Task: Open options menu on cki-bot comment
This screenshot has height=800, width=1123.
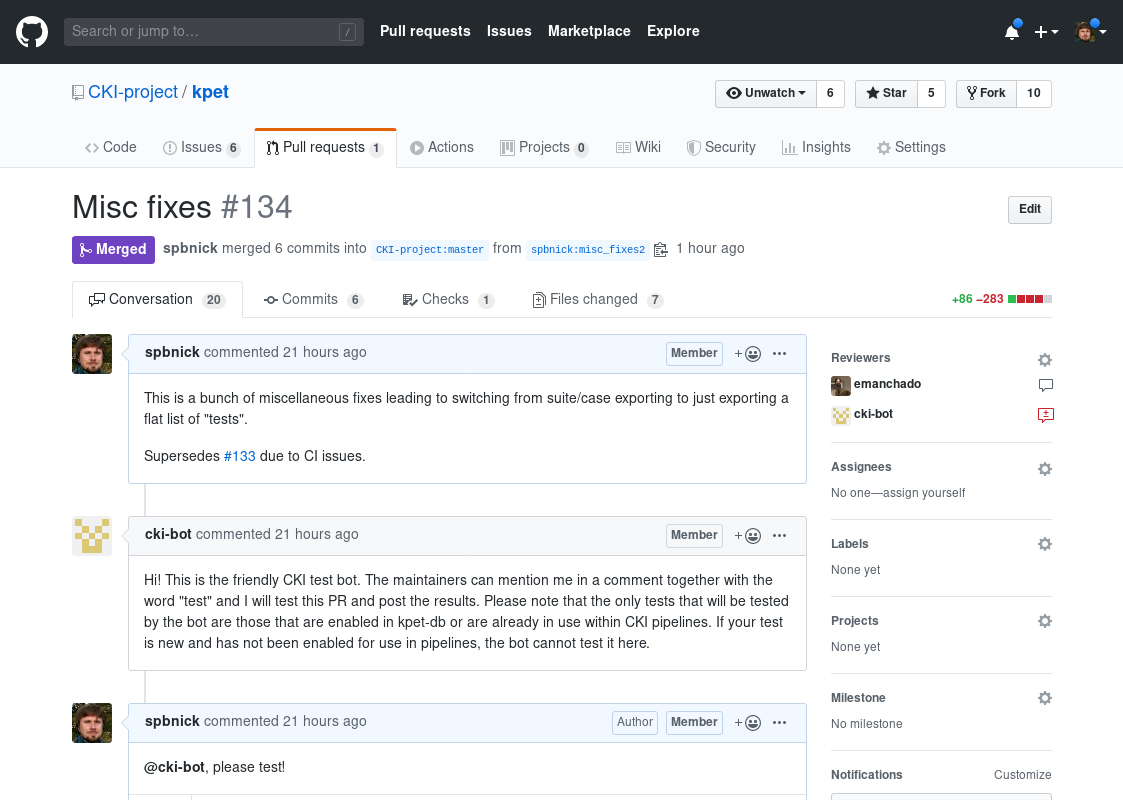Action: (779, 535)
